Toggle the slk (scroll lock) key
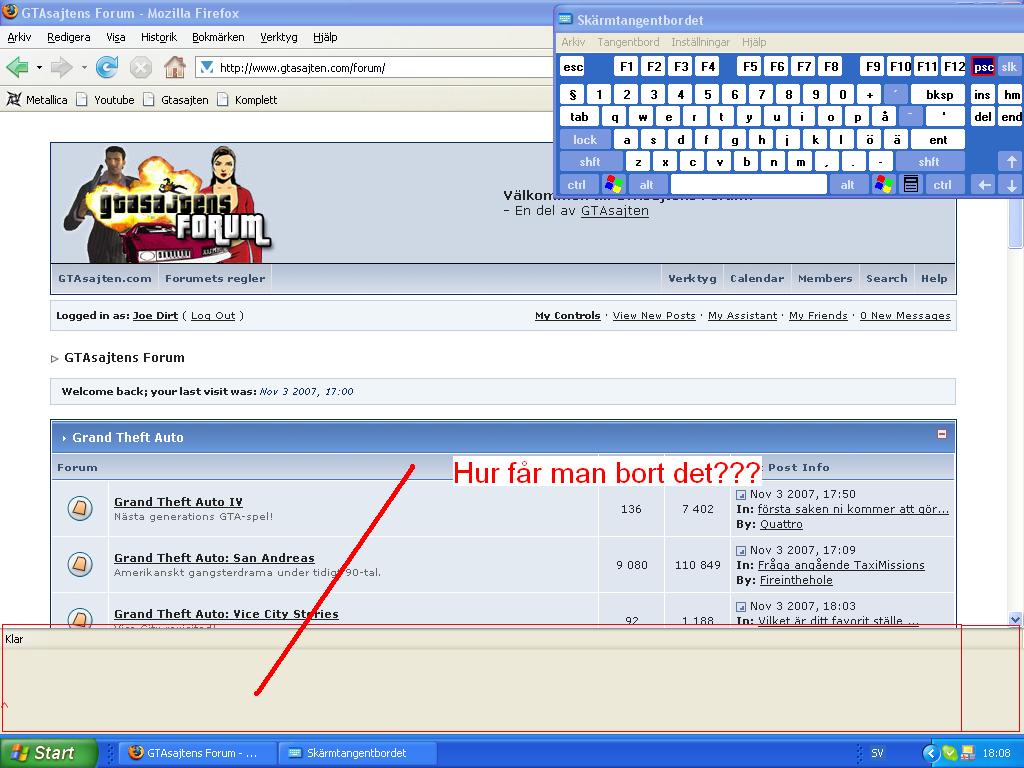This screenshot has height=768, width=1024. pos(1010,67)
